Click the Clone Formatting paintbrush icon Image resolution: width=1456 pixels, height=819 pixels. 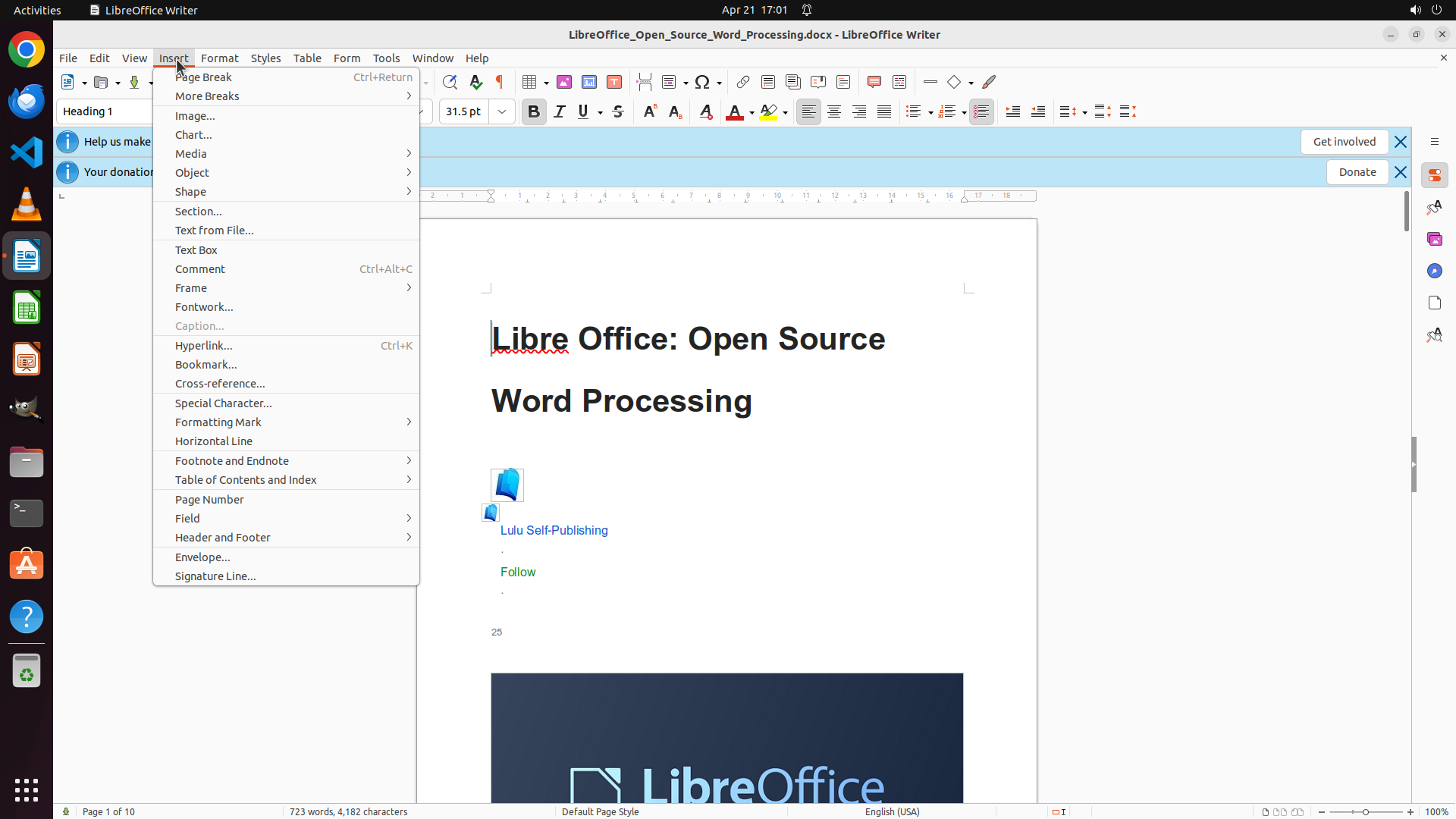(989, 82)
